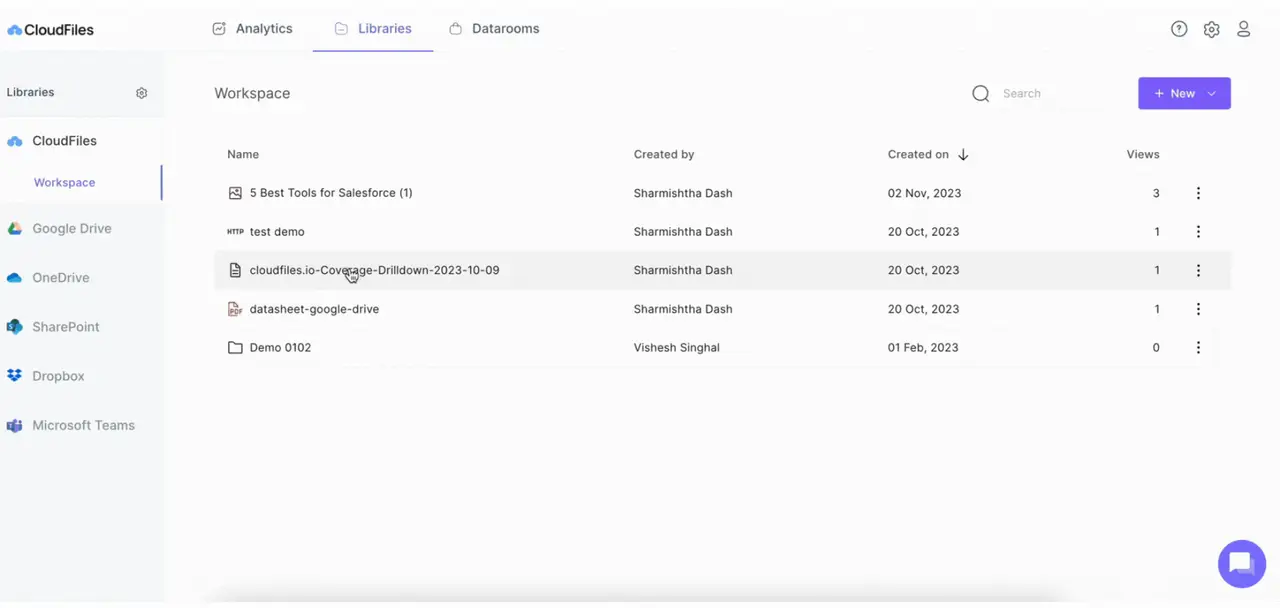Click the Analytics chart icon
Screen dimensions: 1280x608
pyautogui.click(x=219, y=29)
